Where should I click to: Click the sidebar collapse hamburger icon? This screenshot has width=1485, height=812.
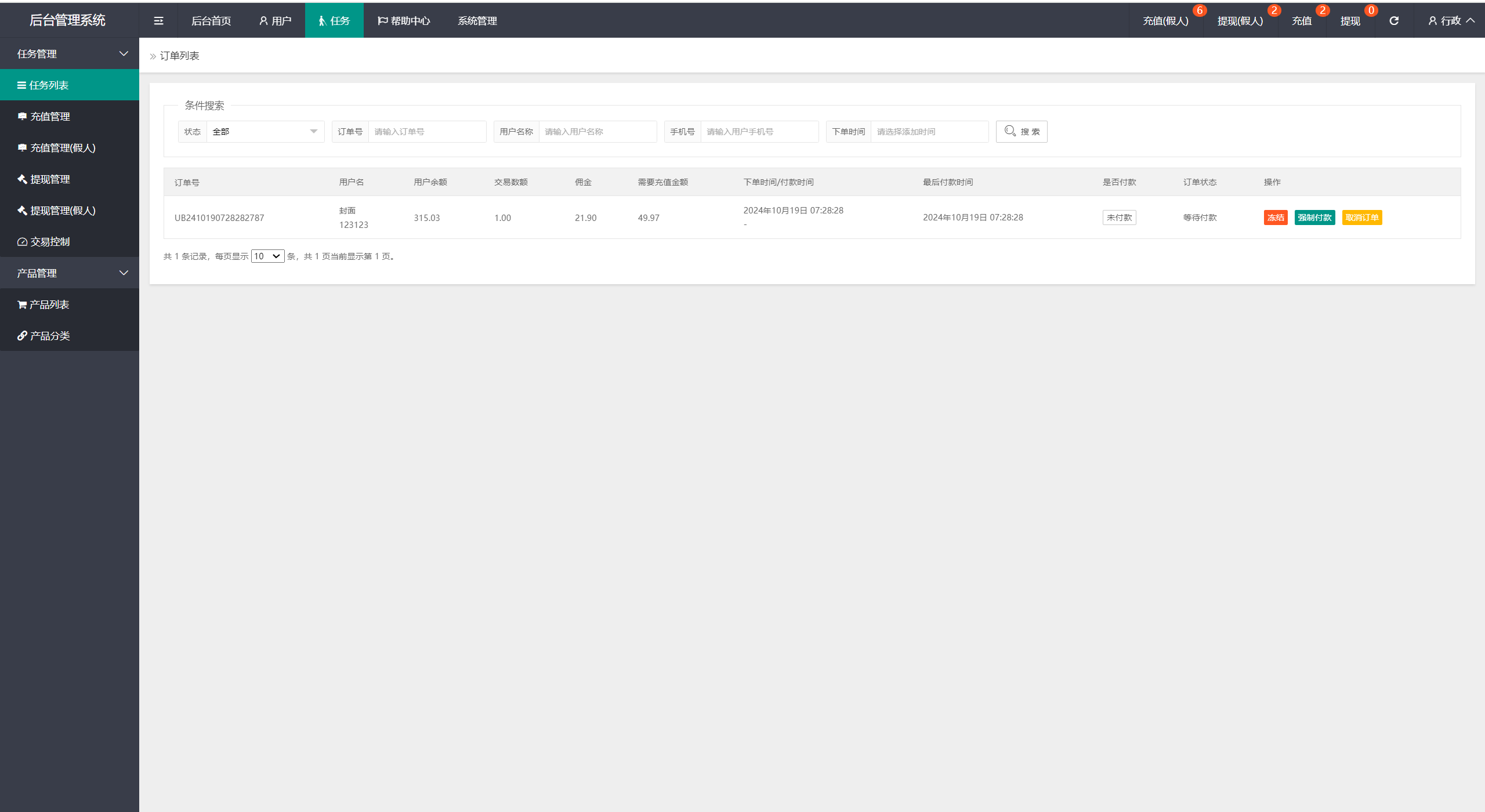158,21
